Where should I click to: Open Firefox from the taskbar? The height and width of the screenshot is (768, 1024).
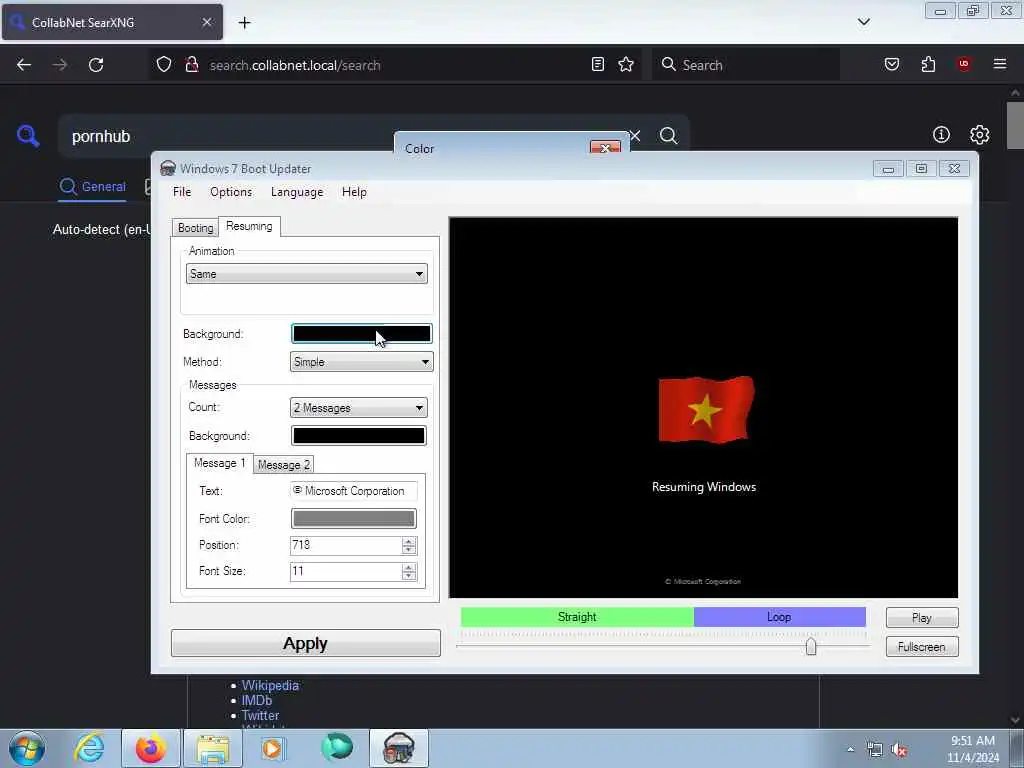pyautogui.click(x=151, y=748)
